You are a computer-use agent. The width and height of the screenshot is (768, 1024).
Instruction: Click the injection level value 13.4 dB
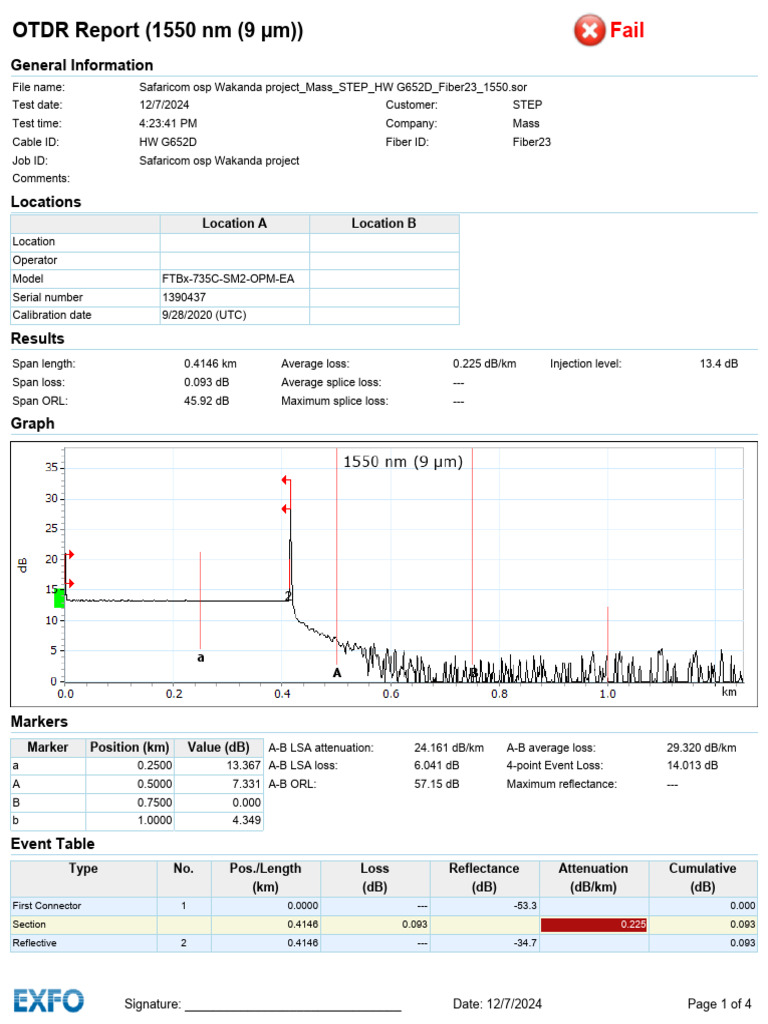point(719,364)
